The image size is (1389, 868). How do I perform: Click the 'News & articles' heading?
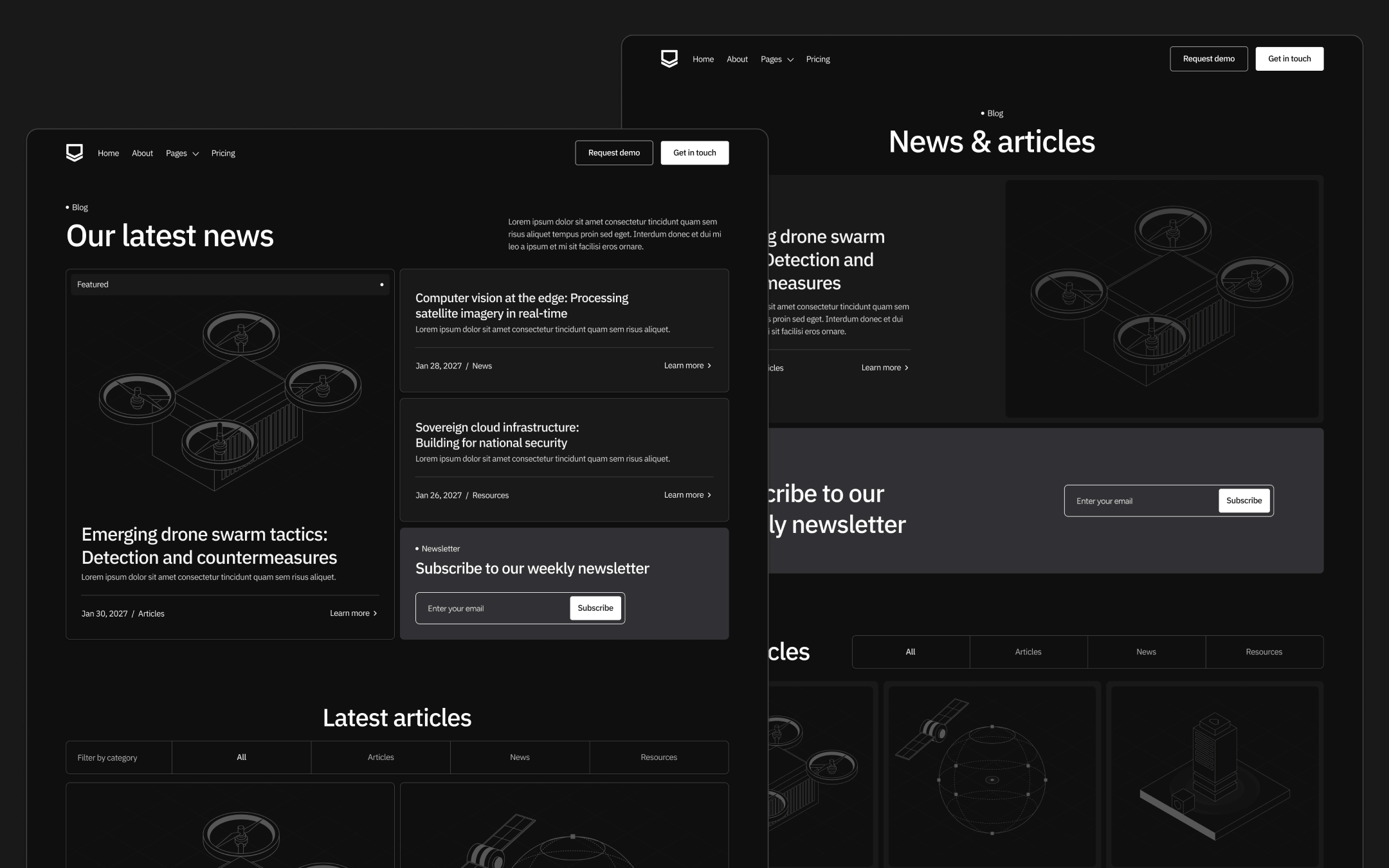tap(992, 141)
